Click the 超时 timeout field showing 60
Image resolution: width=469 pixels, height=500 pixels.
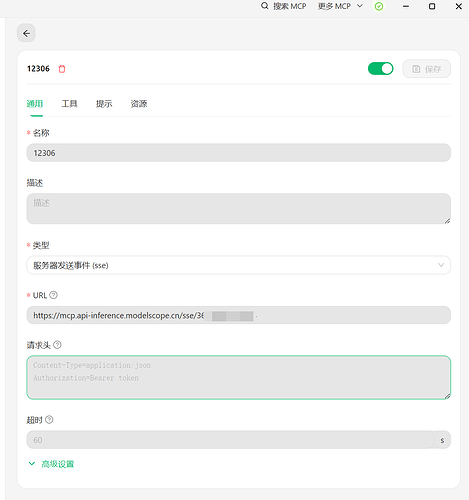click(x=230, y=440)
